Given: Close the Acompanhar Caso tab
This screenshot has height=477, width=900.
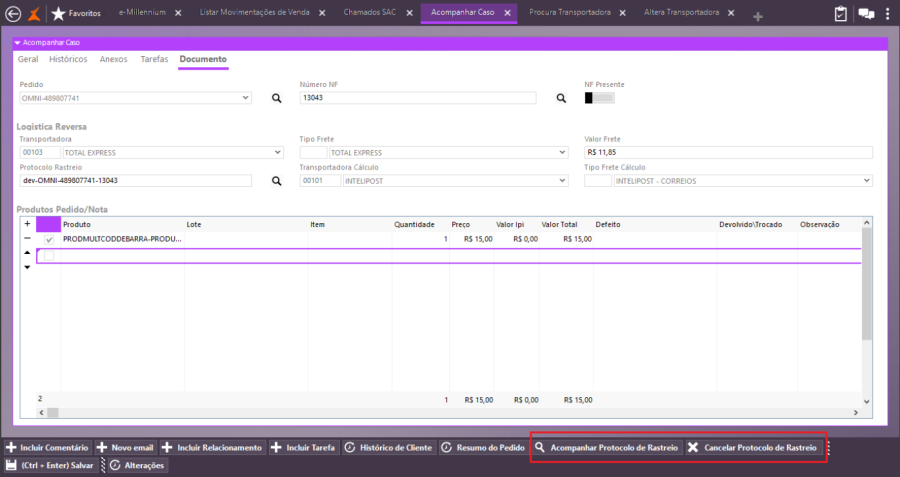Looking at the screenshot, I should [508, 13].
